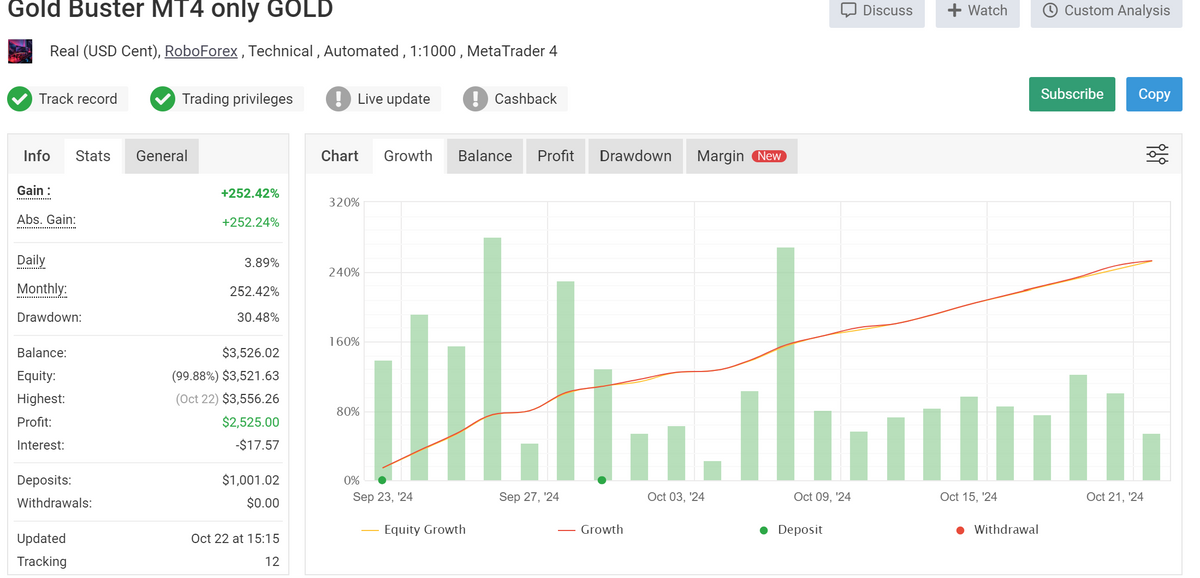Switch to the General tab
Screen dimensions: 1200x578
(x=162, y=156)
